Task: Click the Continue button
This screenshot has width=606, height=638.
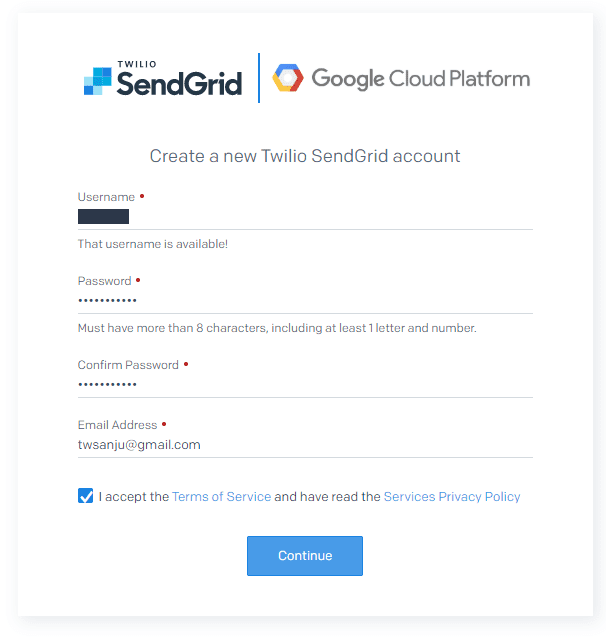Action: pyautogui.click(x=305, y=556)
